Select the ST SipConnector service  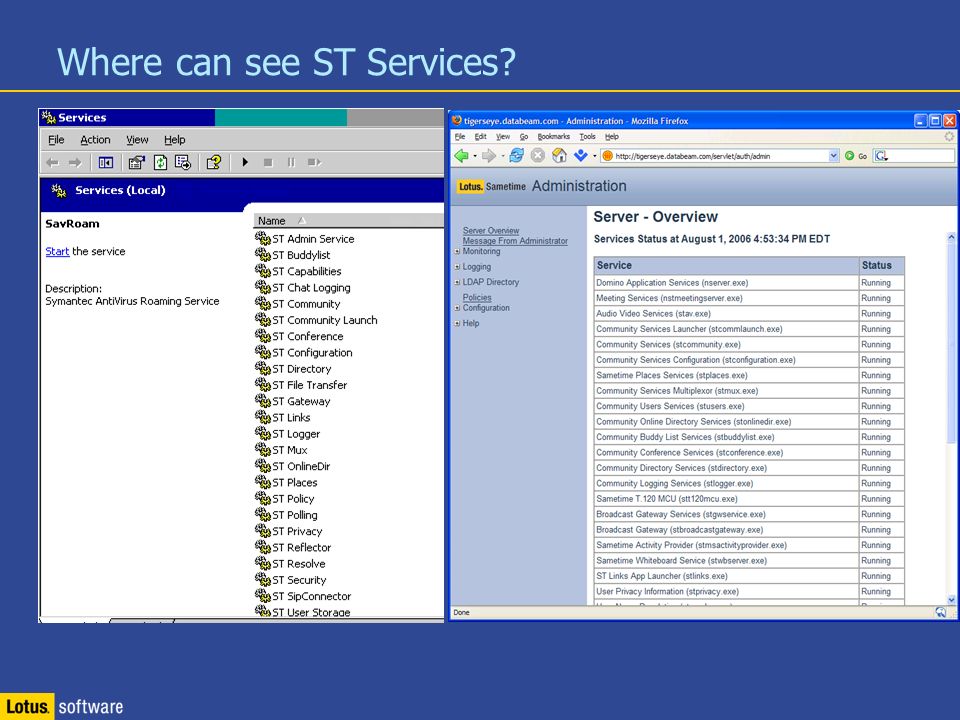click(x=303, y=596)
